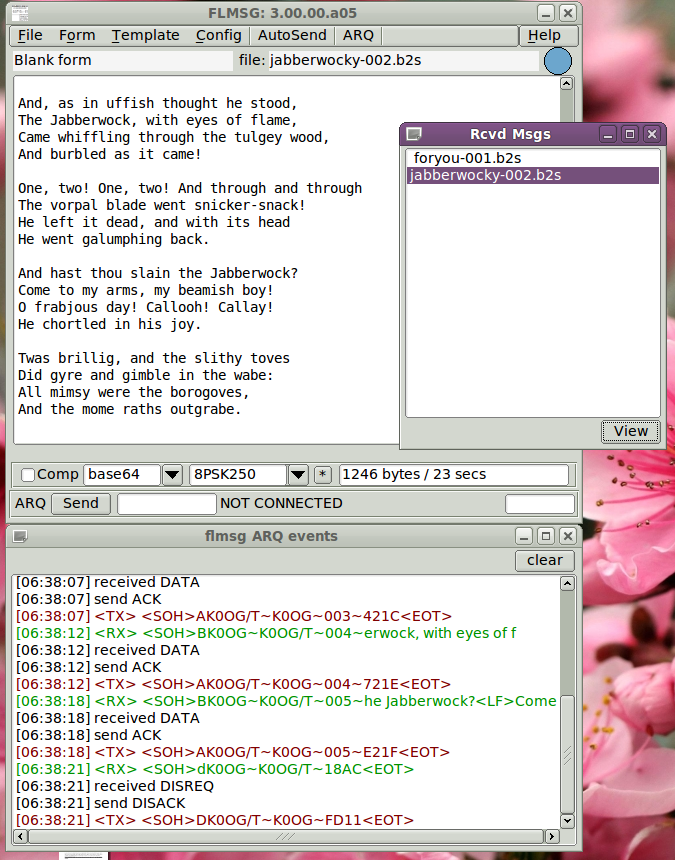Viewport: 675px width, 860px height.
Task: Click the ARQ events horizontal scrollbar thumb
Action: click(x=285, y=836)
